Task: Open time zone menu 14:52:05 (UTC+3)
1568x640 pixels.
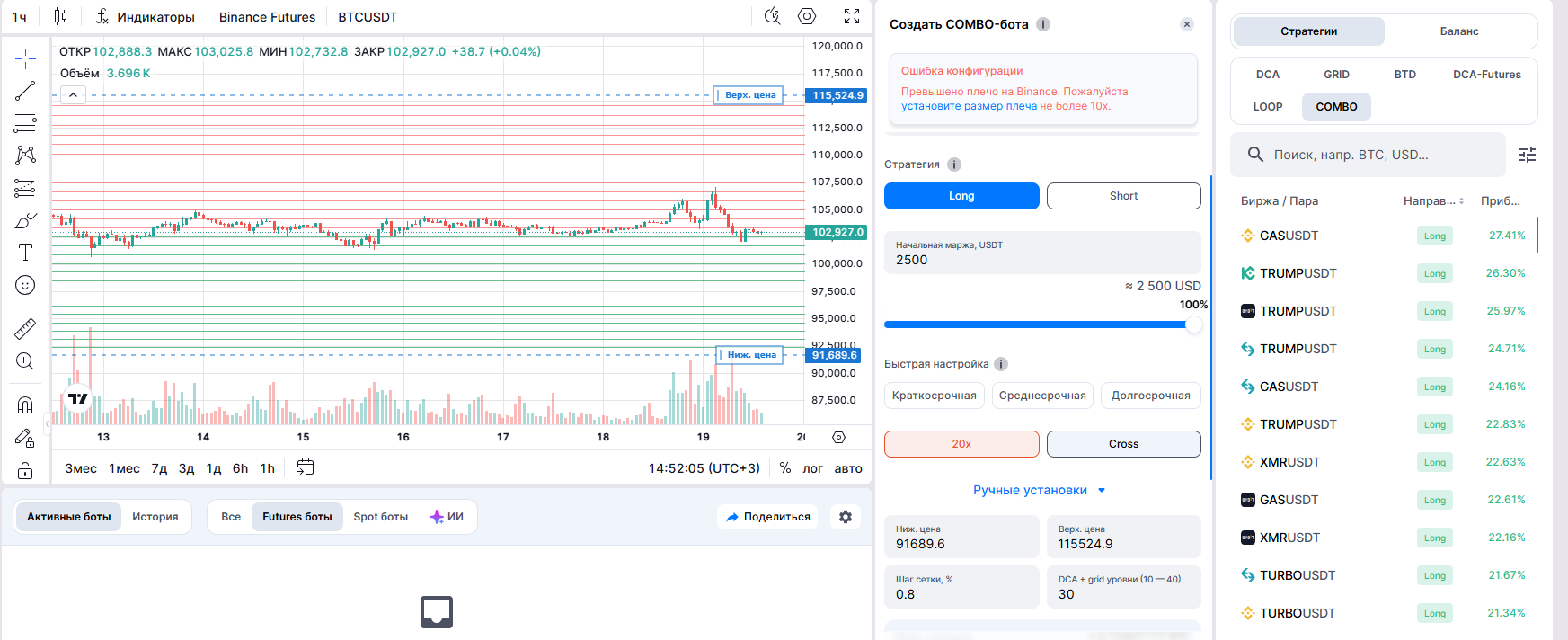Action: [x=704, y=468]
